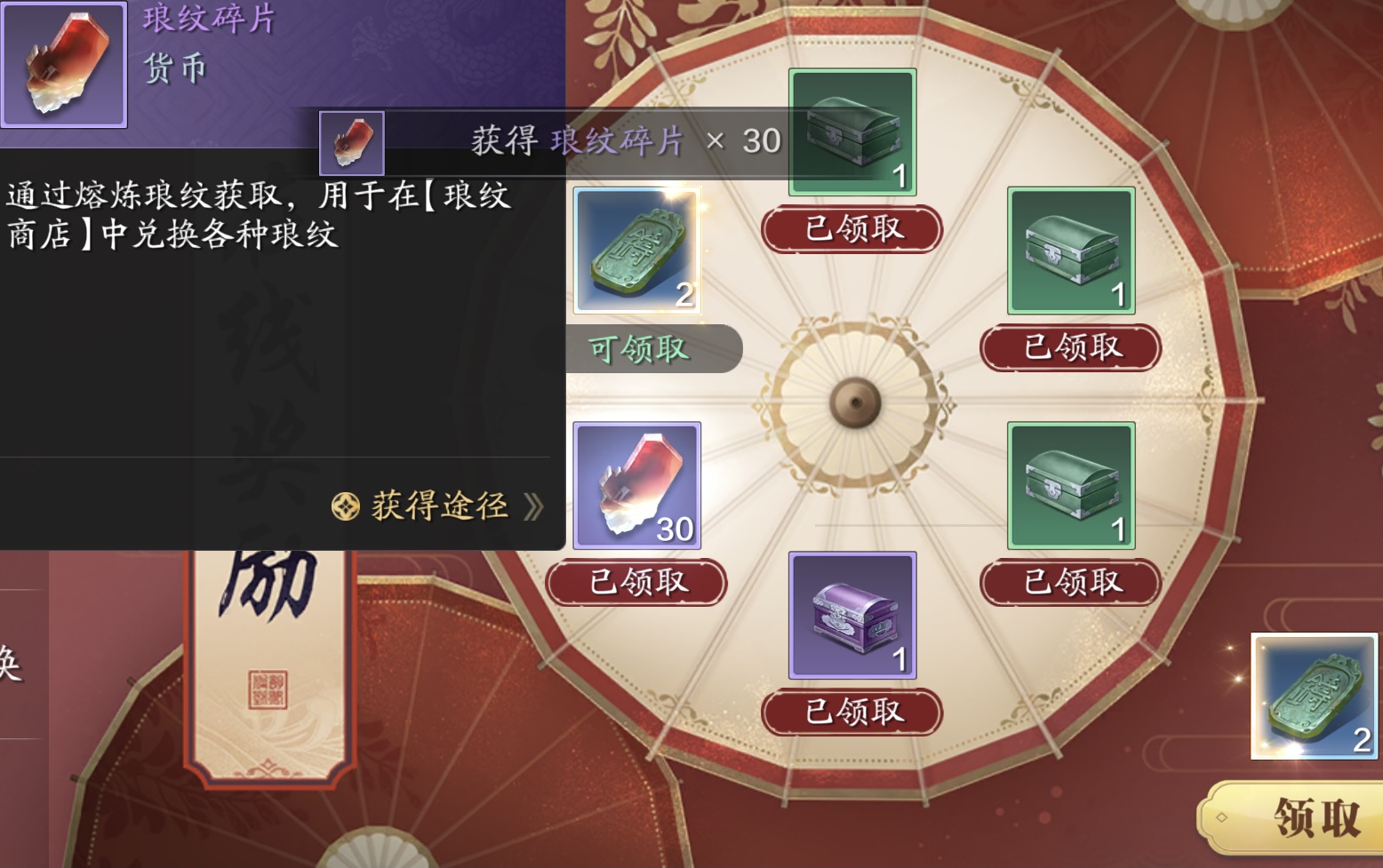
Task: Select the red crystal shard x30 reward
Action: tap(637, 486)
